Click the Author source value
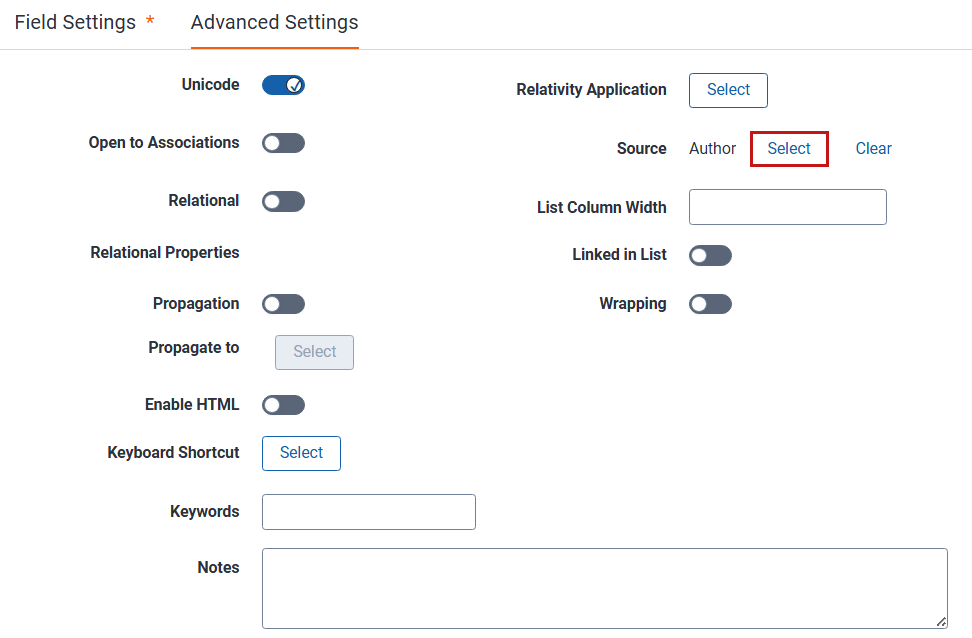972x638 pixels. [x=712, y=148]
